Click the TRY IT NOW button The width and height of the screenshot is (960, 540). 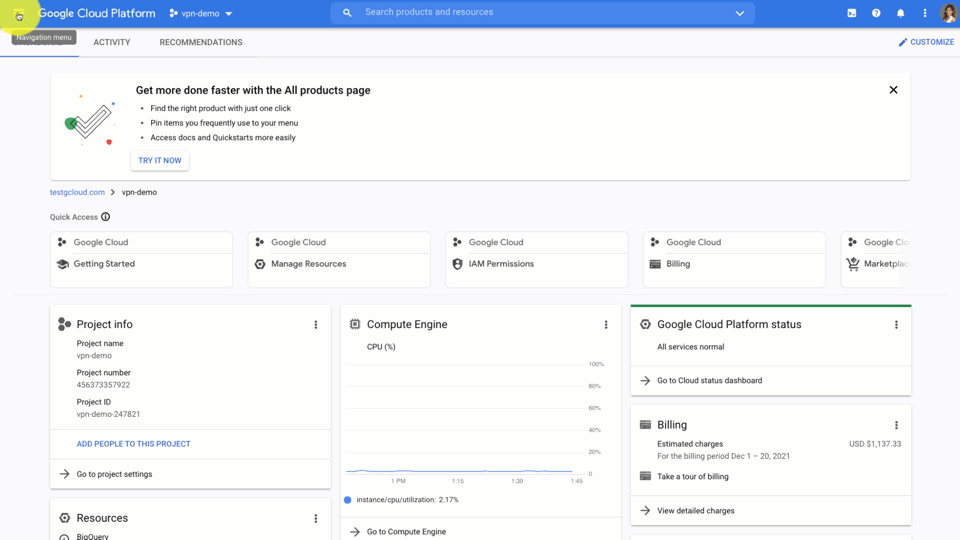160,161
